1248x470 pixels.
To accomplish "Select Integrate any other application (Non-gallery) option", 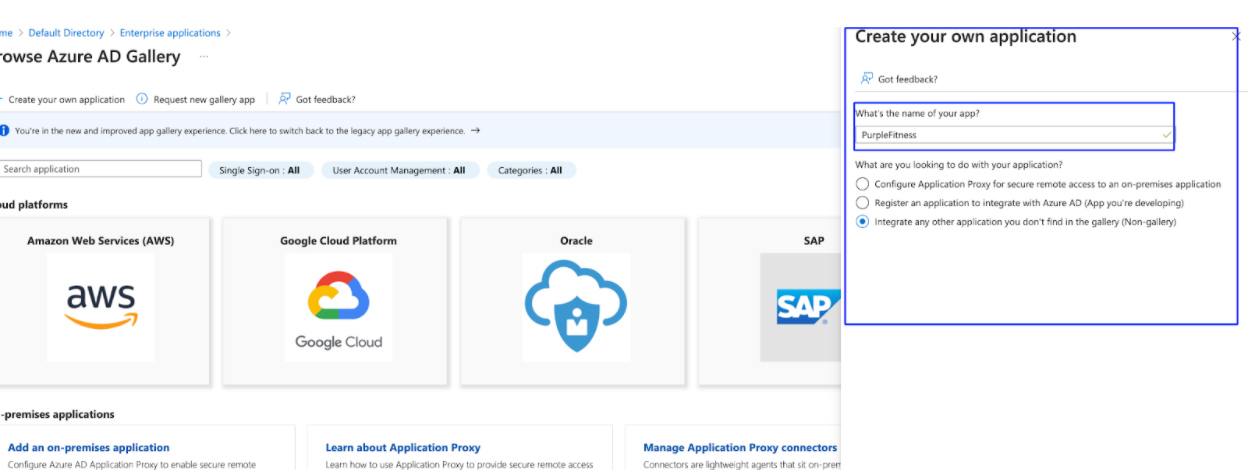I will click(x=863, y=222).
